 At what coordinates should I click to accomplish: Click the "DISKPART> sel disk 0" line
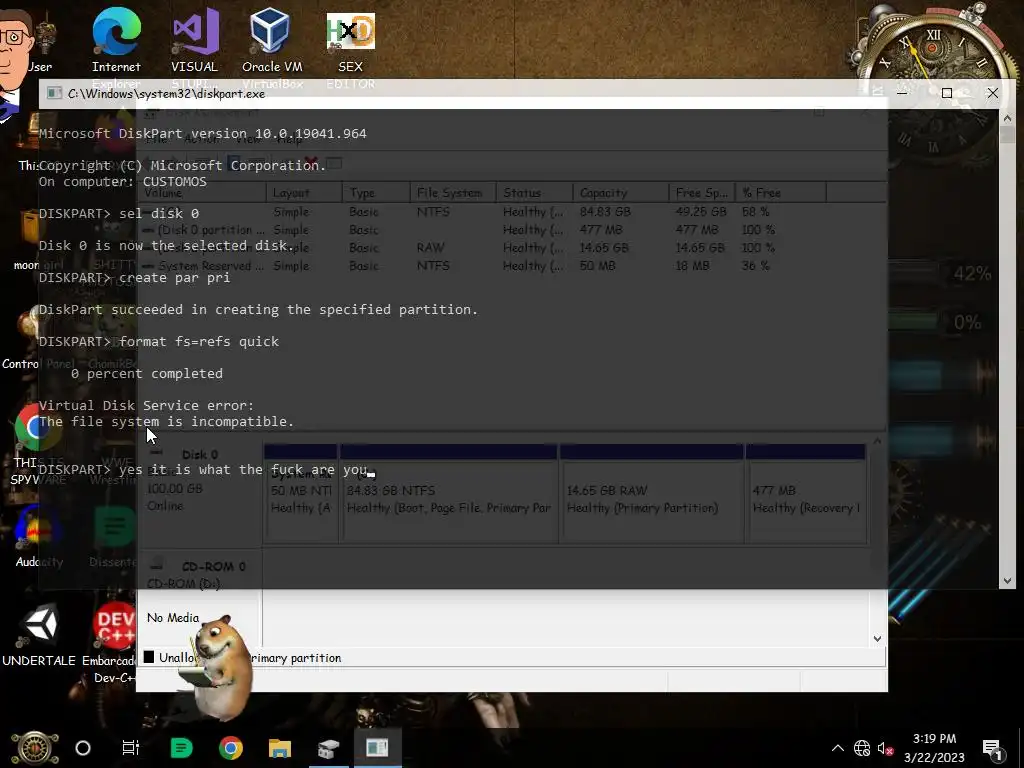coord(119,214)
